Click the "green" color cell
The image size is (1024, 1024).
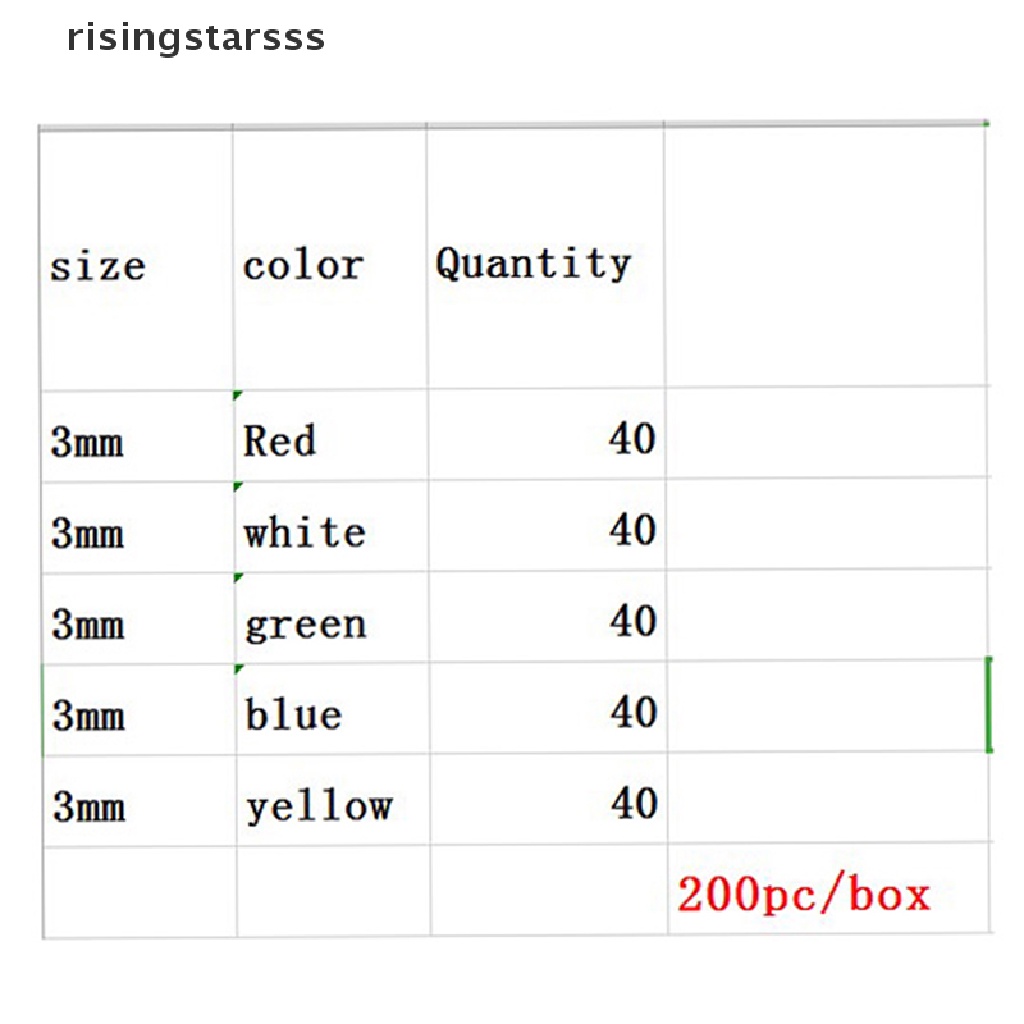tap(305, 623)
